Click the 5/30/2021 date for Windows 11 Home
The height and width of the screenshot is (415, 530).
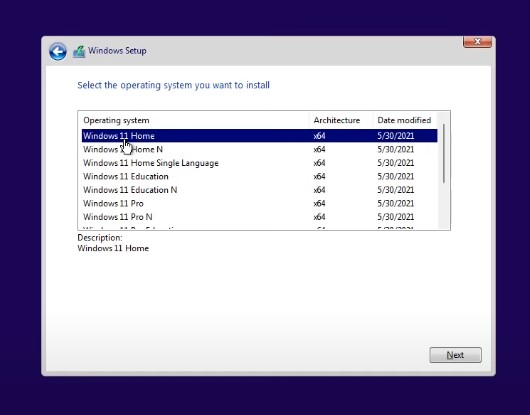396,136
